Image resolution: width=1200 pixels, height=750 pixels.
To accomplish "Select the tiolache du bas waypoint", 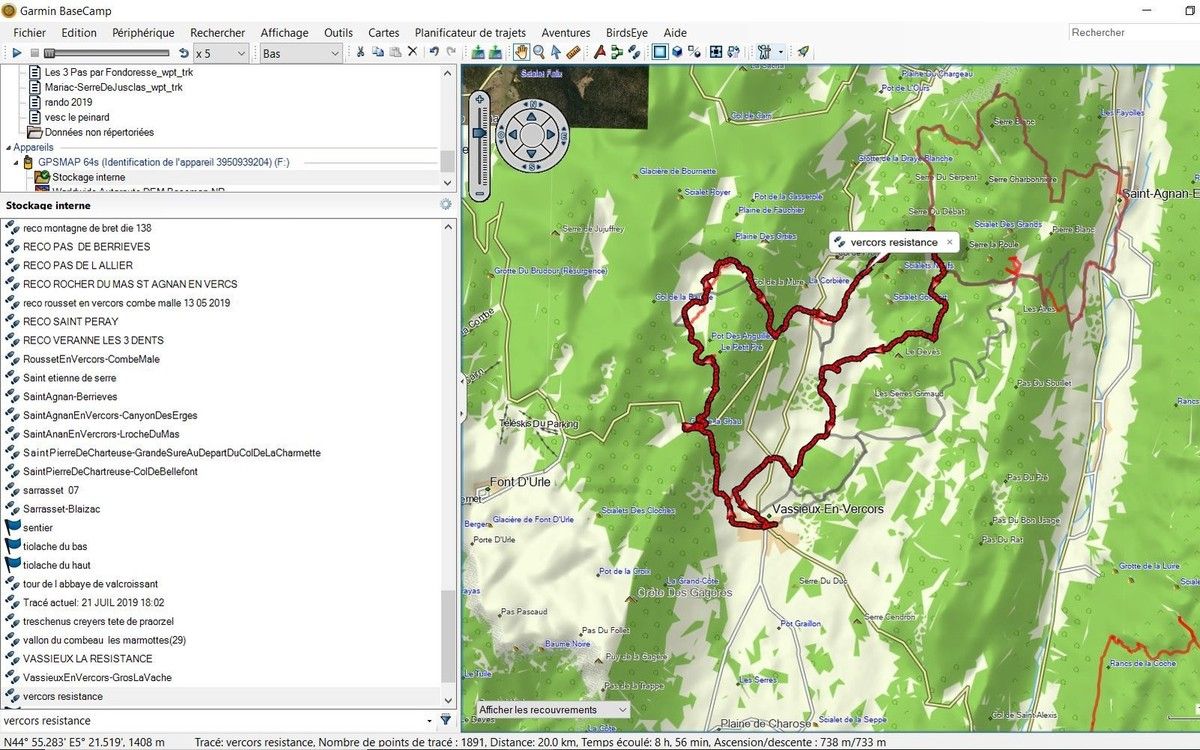I will point(55,546).
